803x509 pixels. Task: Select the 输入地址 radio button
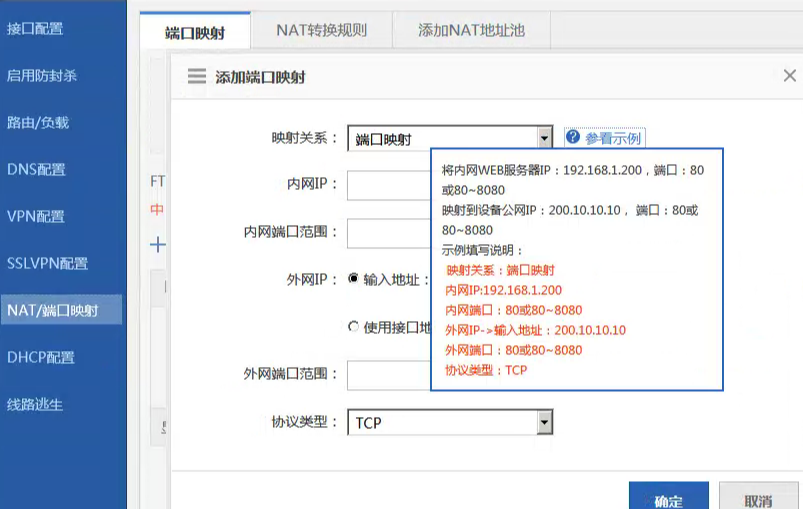(x=353, y=280)
